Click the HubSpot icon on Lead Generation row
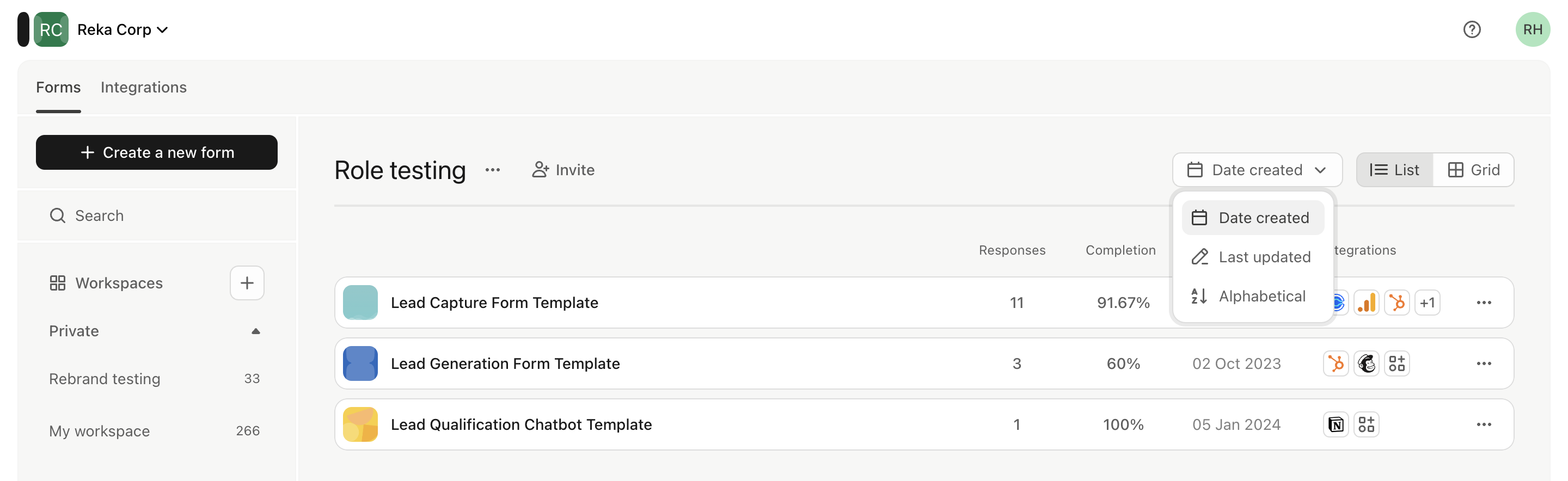Image resolution: width=1568 pixels, height=481 pixels. click(1336, 363)
